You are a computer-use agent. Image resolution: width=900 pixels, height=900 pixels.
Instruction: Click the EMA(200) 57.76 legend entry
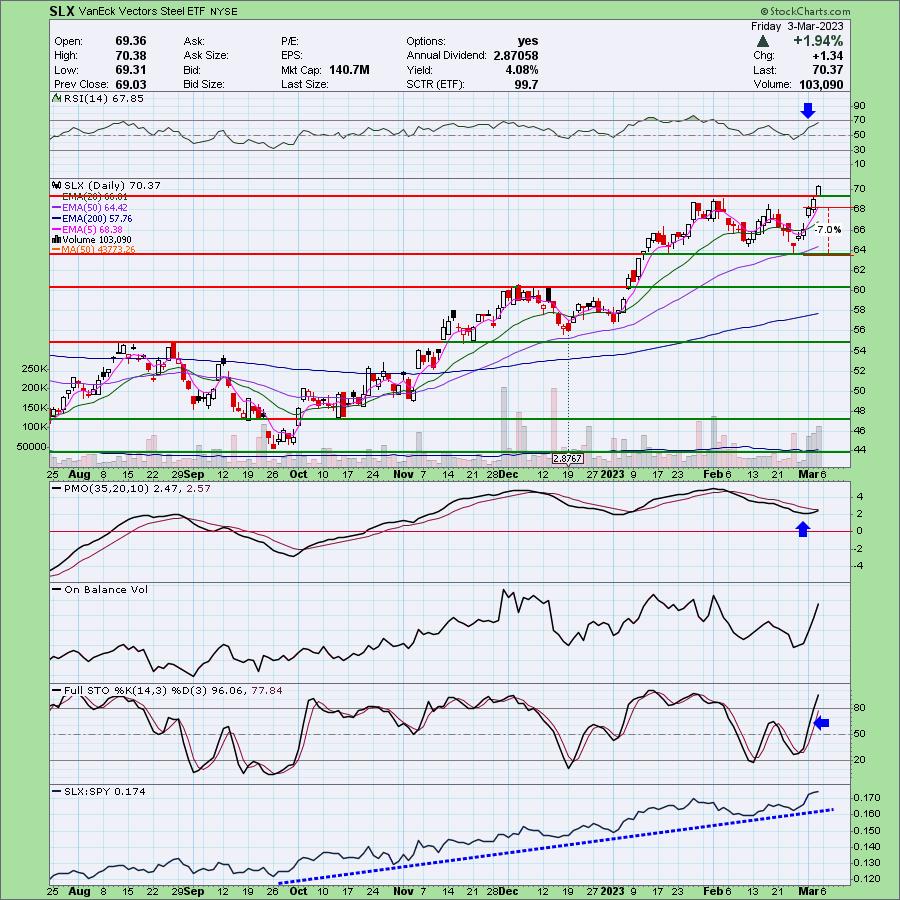pyautogui.click(x=97, y=218)
